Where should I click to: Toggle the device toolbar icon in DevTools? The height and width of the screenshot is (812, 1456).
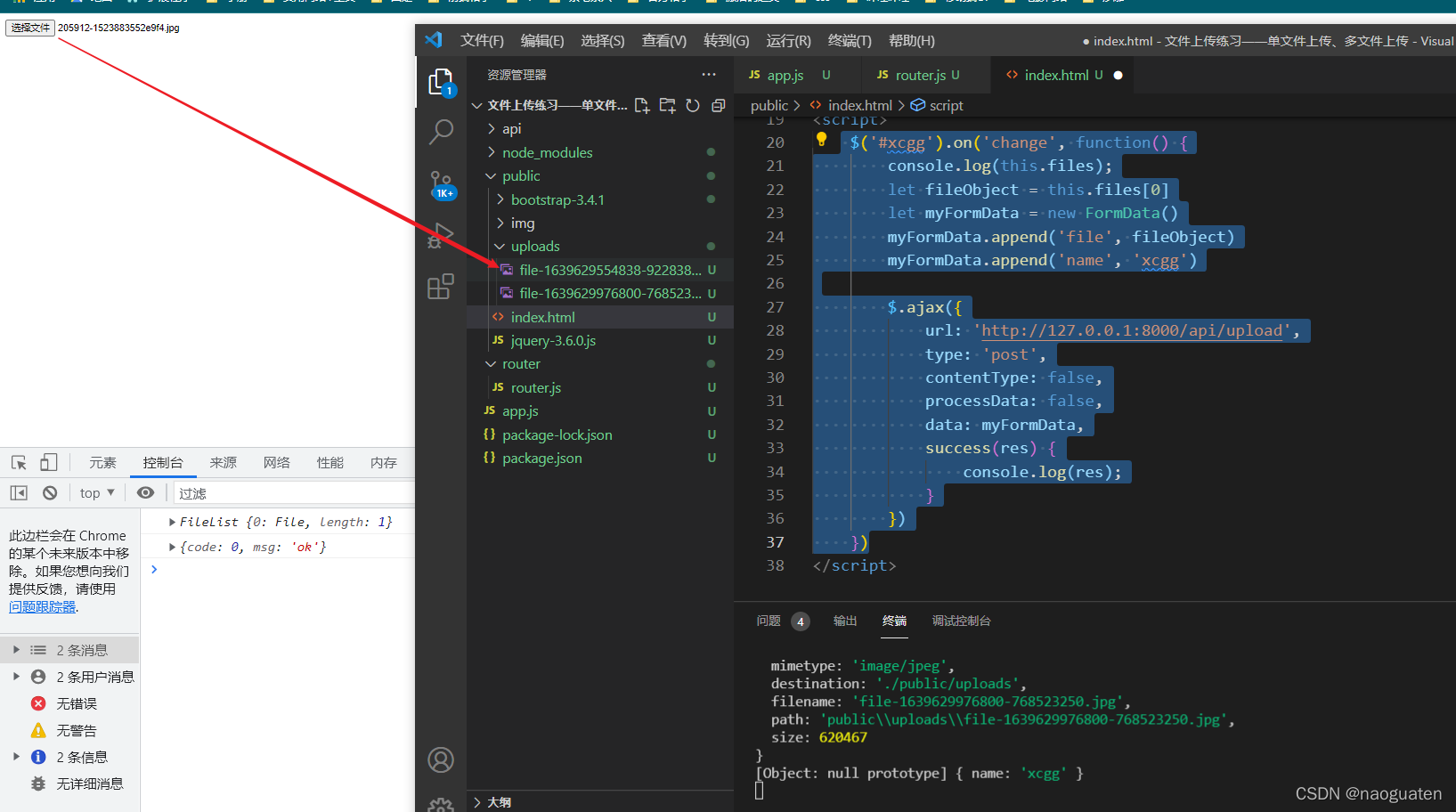click(x=49, y=462)
